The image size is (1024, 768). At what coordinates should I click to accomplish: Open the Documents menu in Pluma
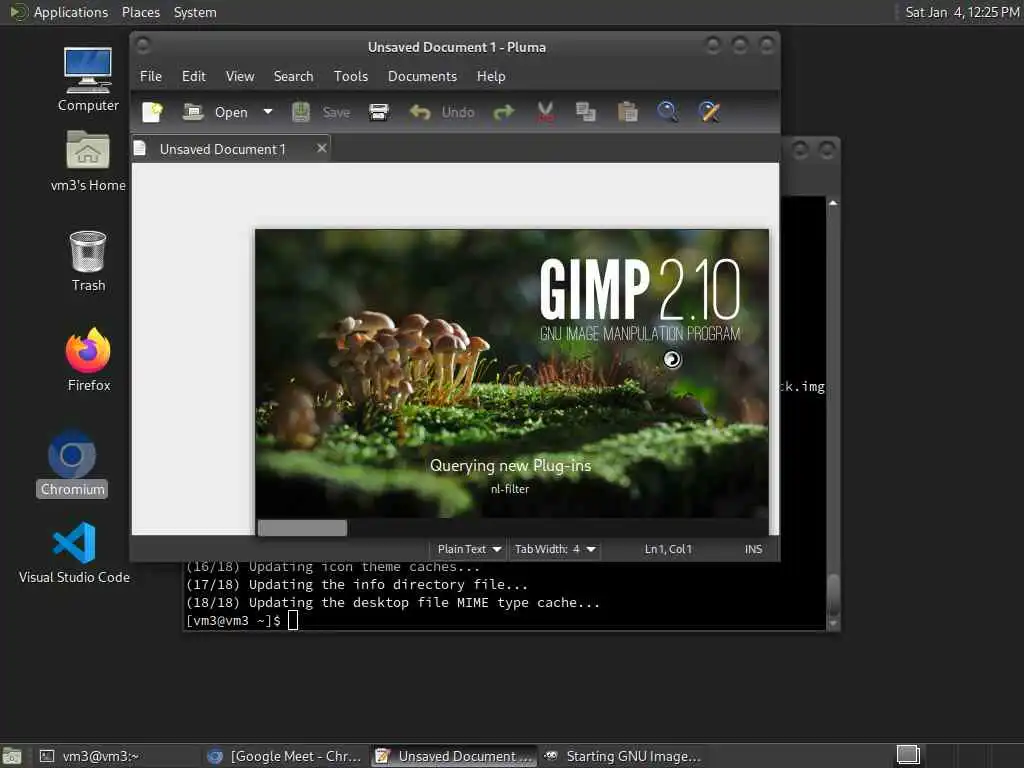(422, 76)
